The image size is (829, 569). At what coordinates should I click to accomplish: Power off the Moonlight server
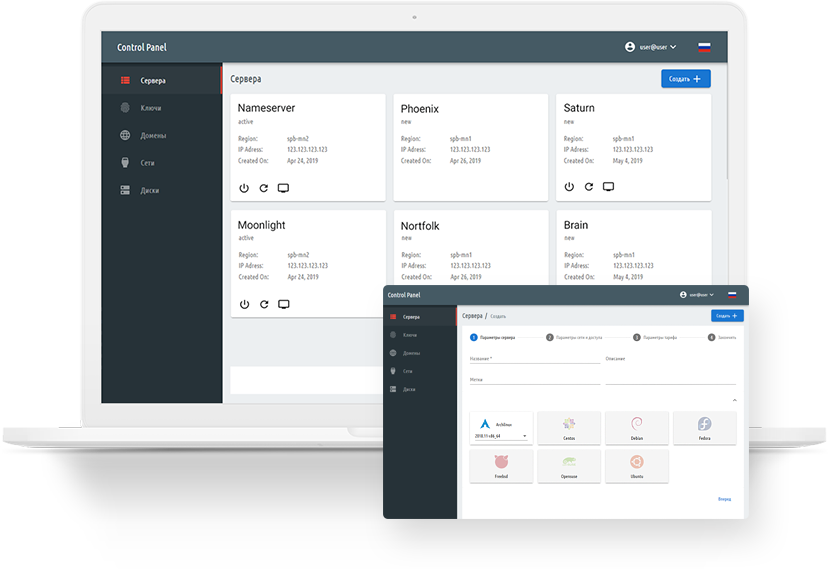tap(244, 304)
